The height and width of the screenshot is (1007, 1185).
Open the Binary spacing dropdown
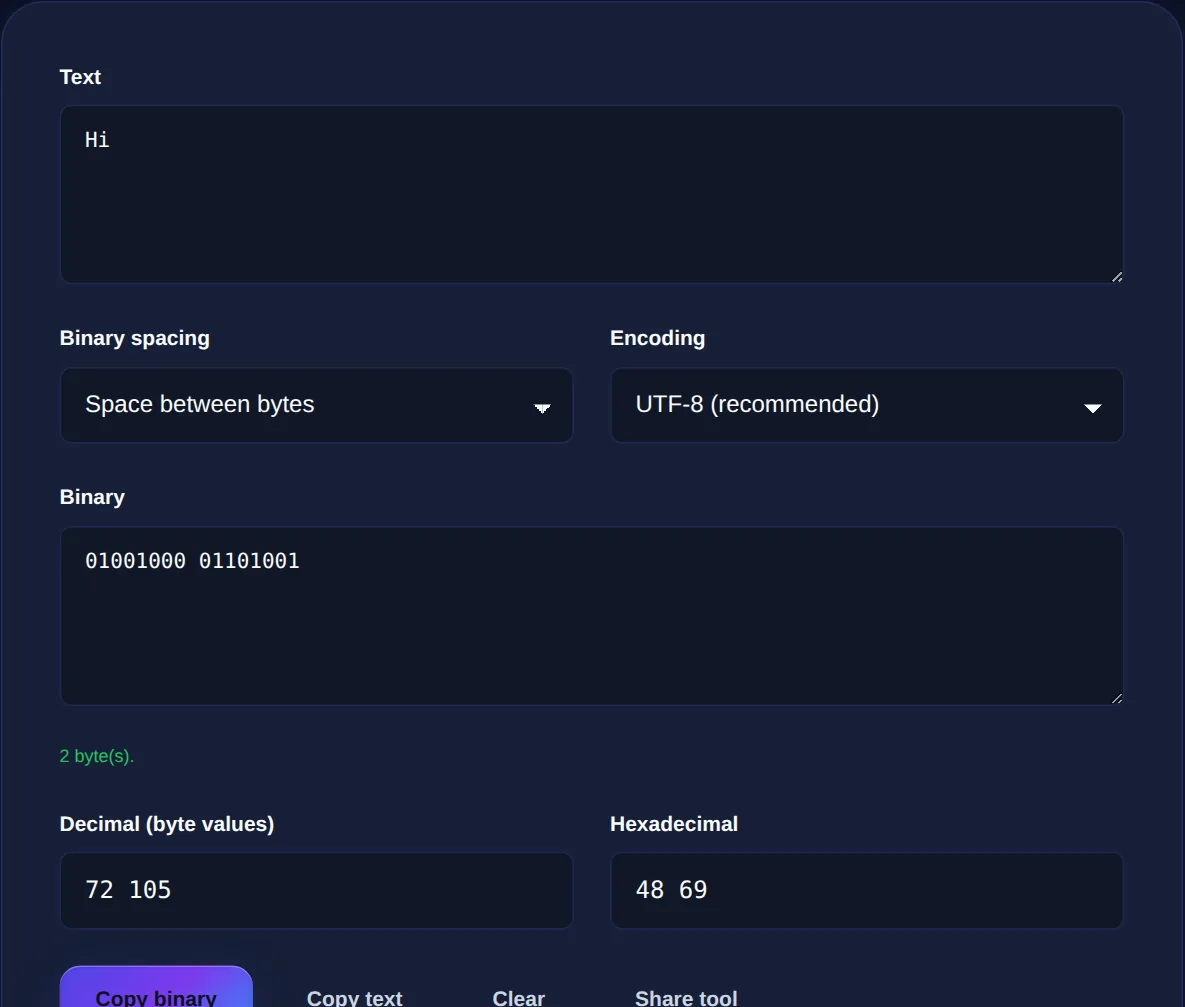[317, 405]
